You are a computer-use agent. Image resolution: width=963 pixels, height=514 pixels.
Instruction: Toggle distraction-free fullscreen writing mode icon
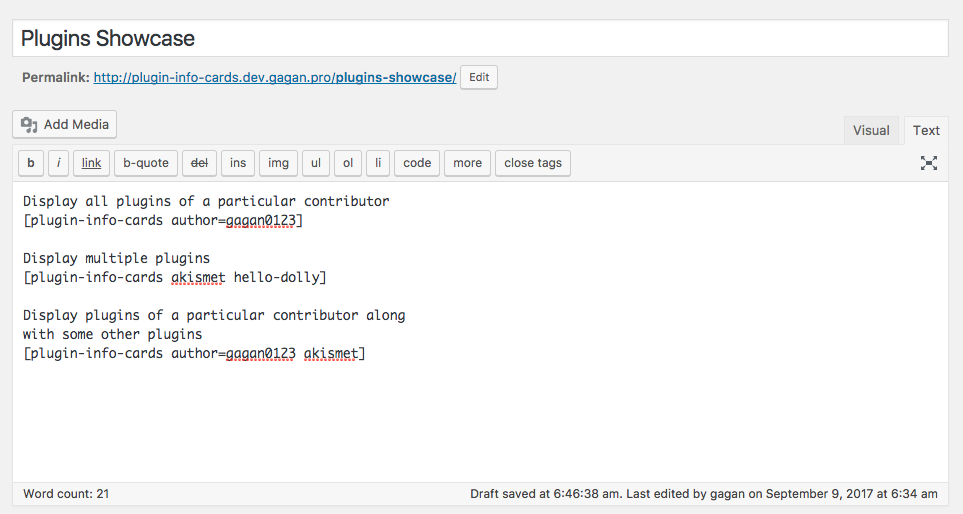929,163
